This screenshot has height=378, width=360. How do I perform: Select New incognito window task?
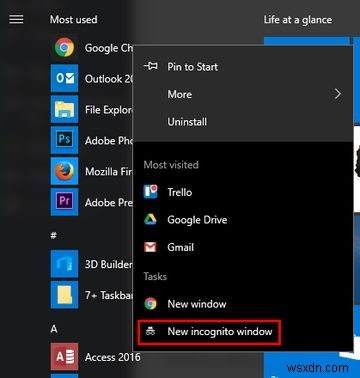pos(243,332)
